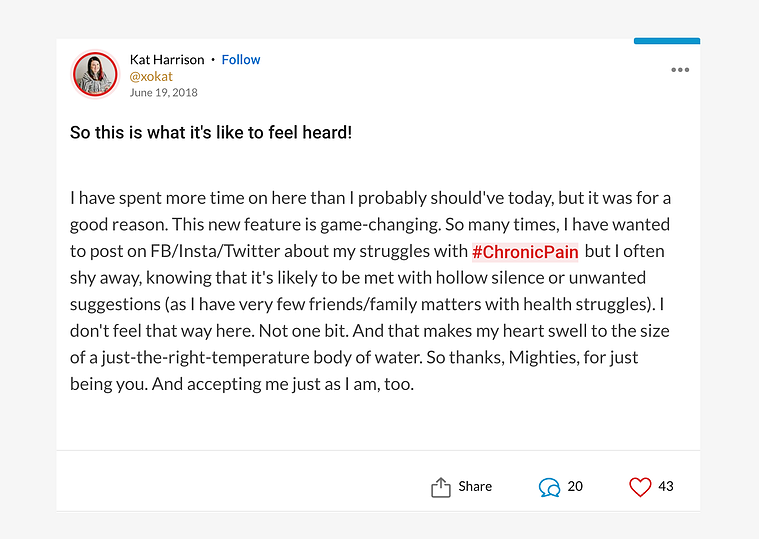Like the post with the heart icon
759x539 pixels.
(640, 487)
